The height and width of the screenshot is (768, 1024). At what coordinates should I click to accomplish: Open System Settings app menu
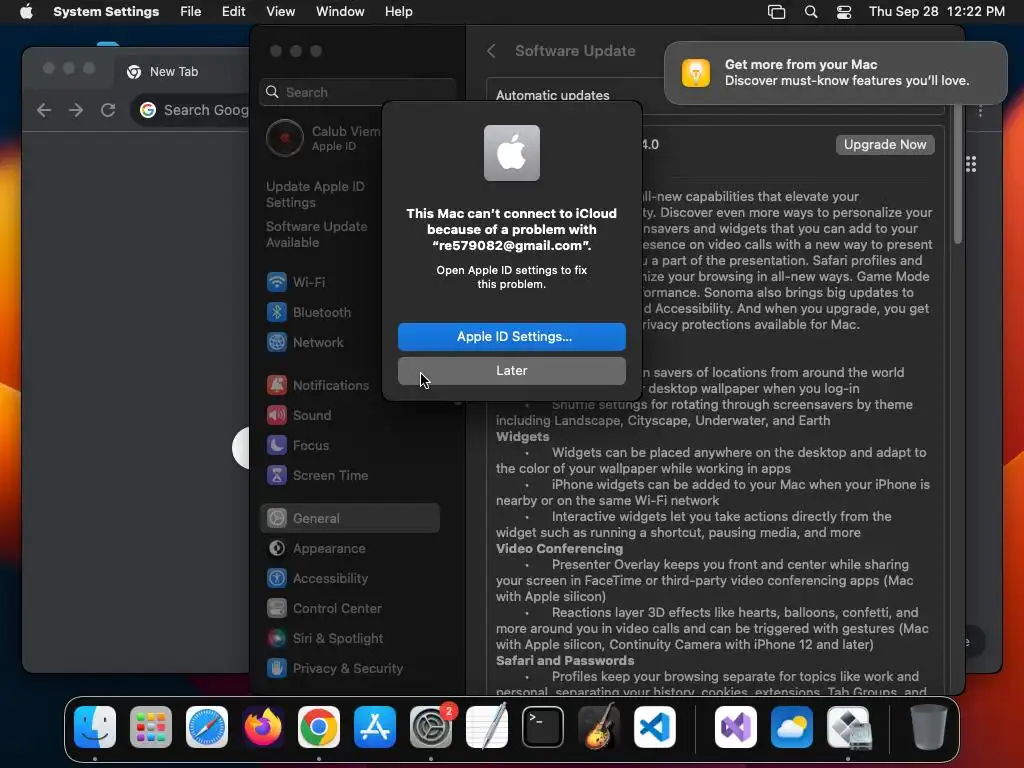[x=106, y=12]
